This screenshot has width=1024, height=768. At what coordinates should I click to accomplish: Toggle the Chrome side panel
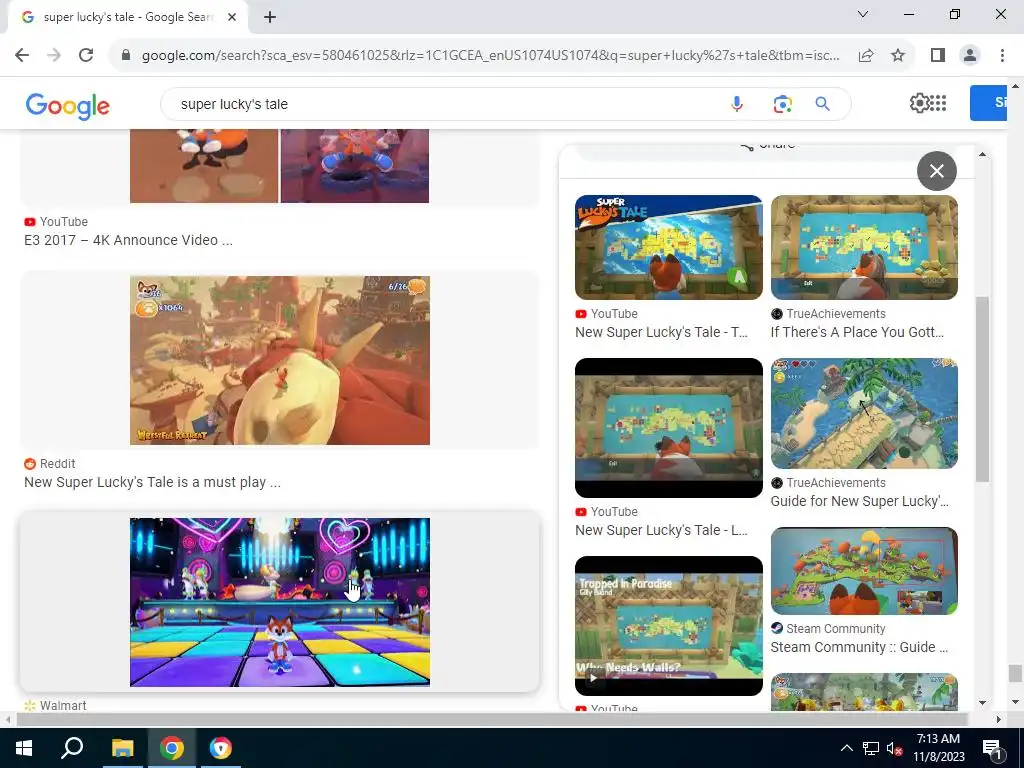(938, 56)
